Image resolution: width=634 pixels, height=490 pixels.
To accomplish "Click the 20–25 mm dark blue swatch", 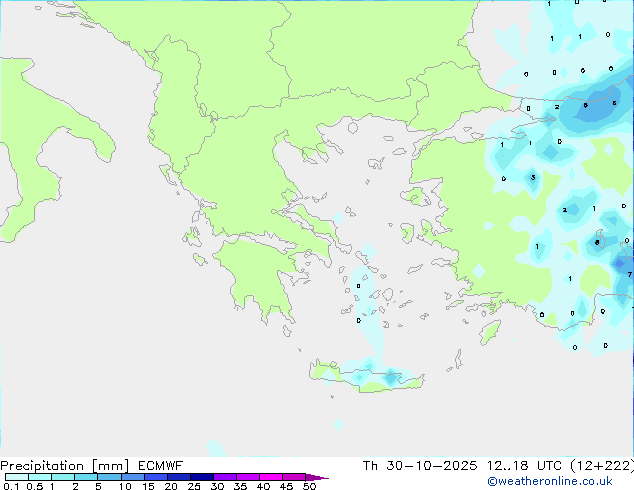I will pyautogui.click(x=179, y=477).
